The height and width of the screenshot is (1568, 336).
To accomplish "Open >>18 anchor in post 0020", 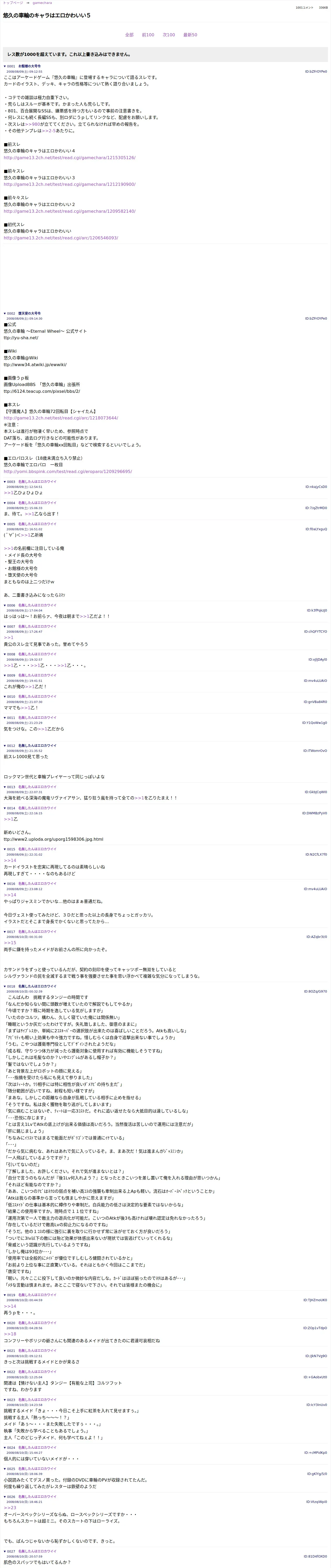I will (x=10, y=1334).
